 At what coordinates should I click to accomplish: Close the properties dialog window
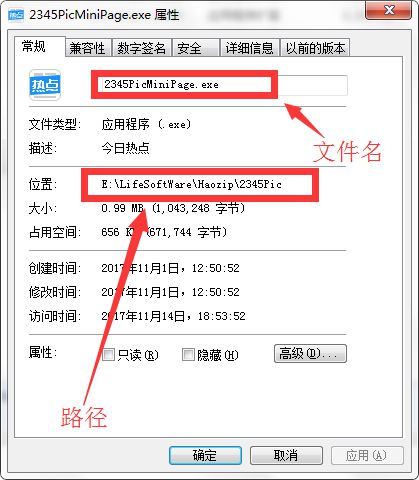click(x=389, y=10)
